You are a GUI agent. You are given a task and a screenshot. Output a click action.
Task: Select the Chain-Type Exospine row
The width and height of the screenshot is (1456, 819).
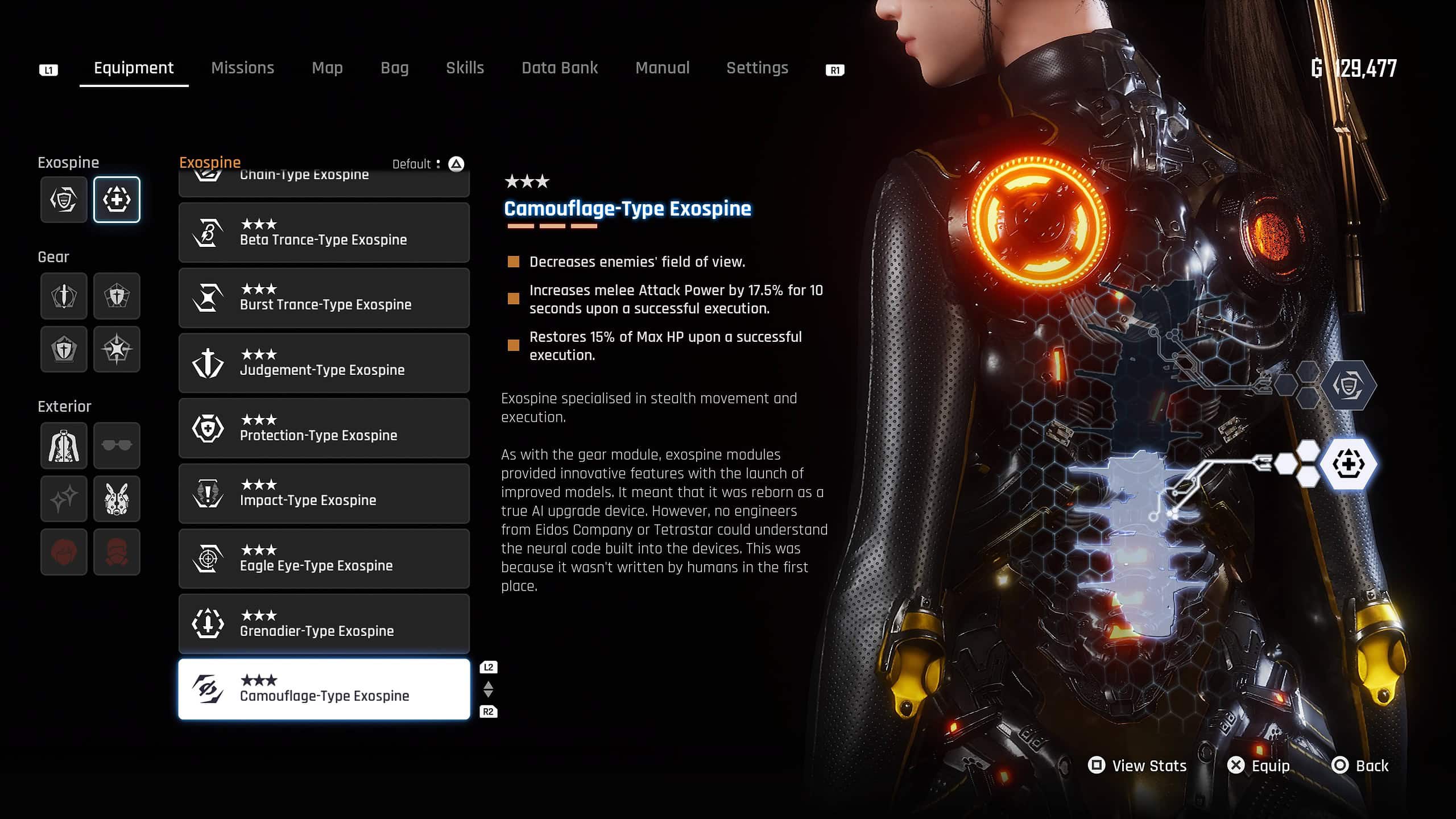[x=324, y=183]
